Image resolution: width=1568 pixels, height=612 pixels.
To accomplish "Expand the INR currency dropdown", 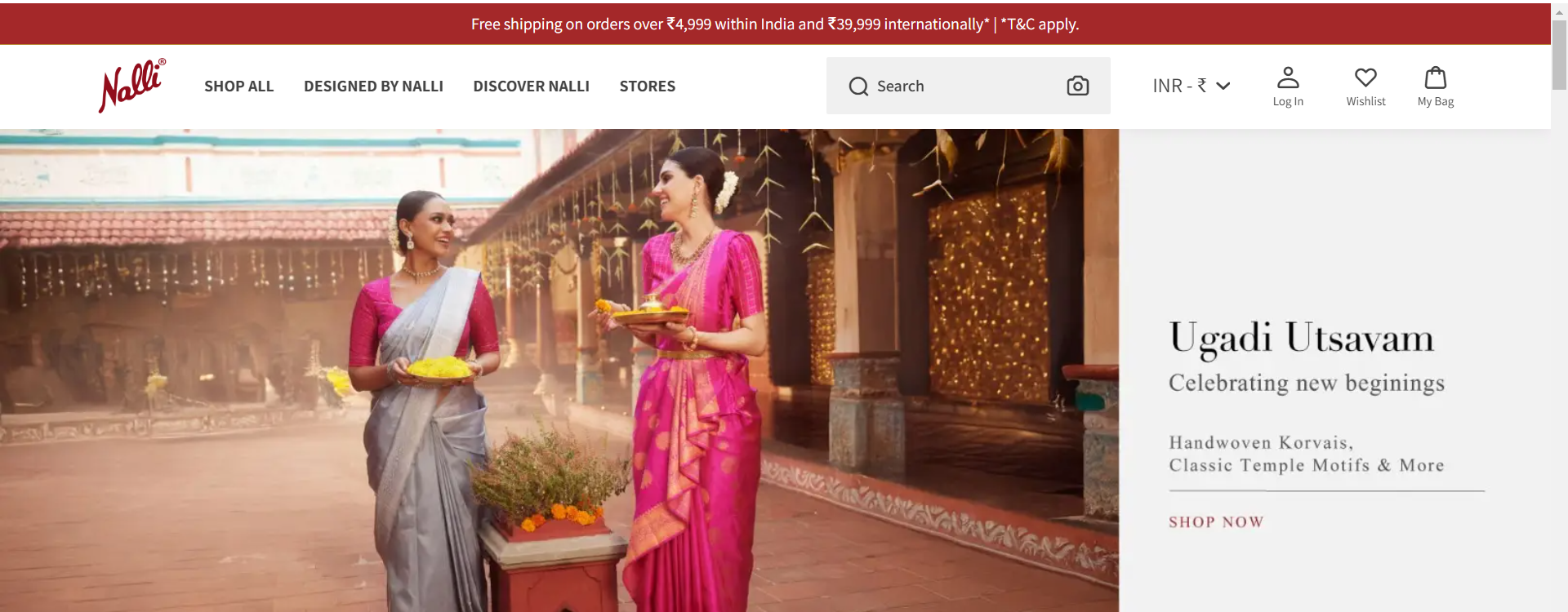I will (1192, 86).
